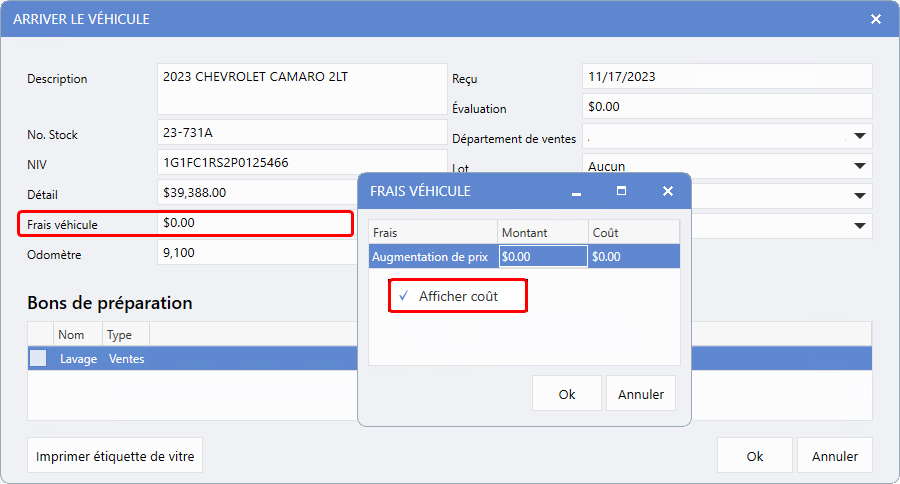Click the Reçu date field

tap(726, 76)
